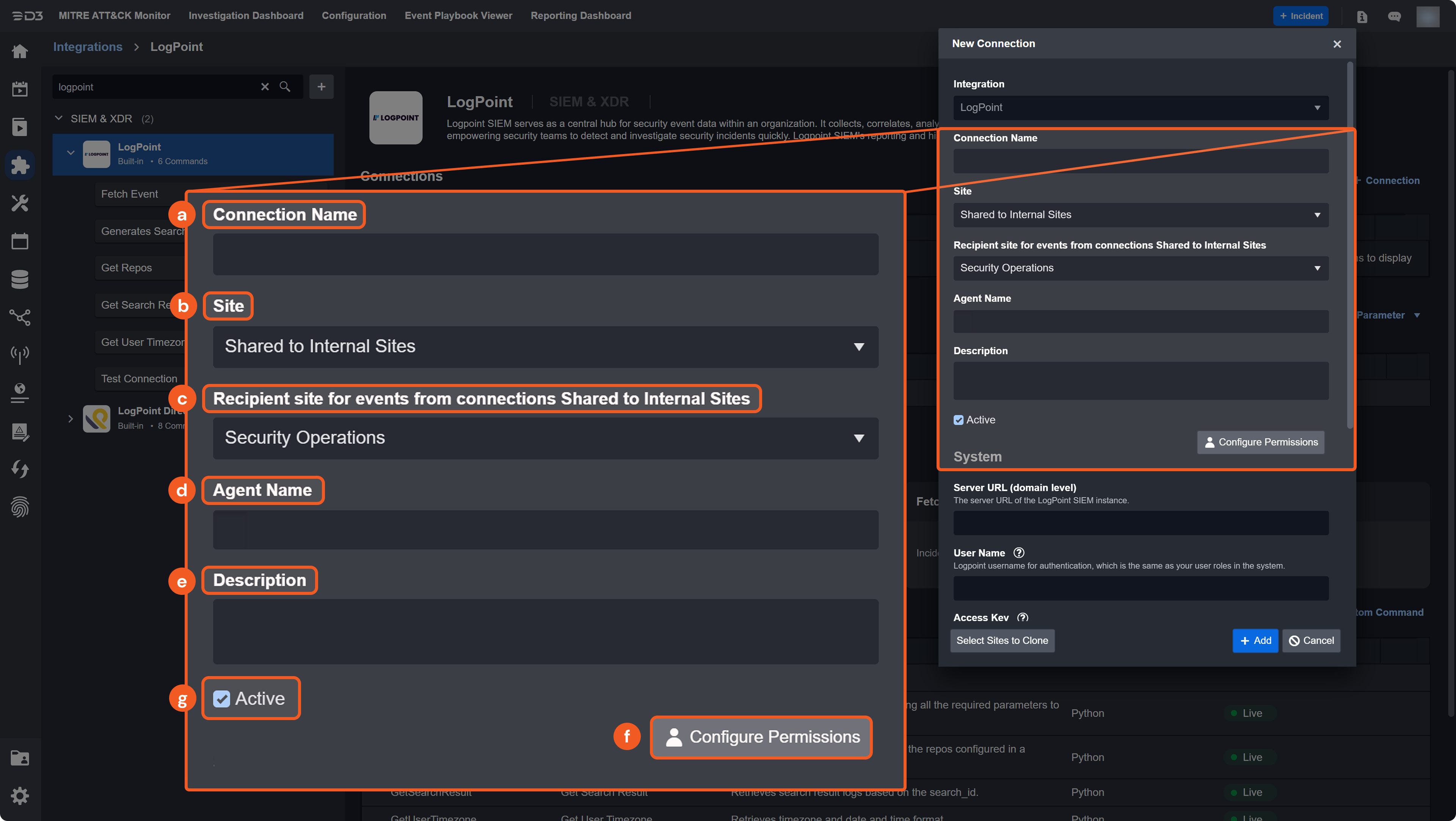Click the database stack sidebar icon
The width and height of the screenshot is (1456, 821).
[20, 279]
